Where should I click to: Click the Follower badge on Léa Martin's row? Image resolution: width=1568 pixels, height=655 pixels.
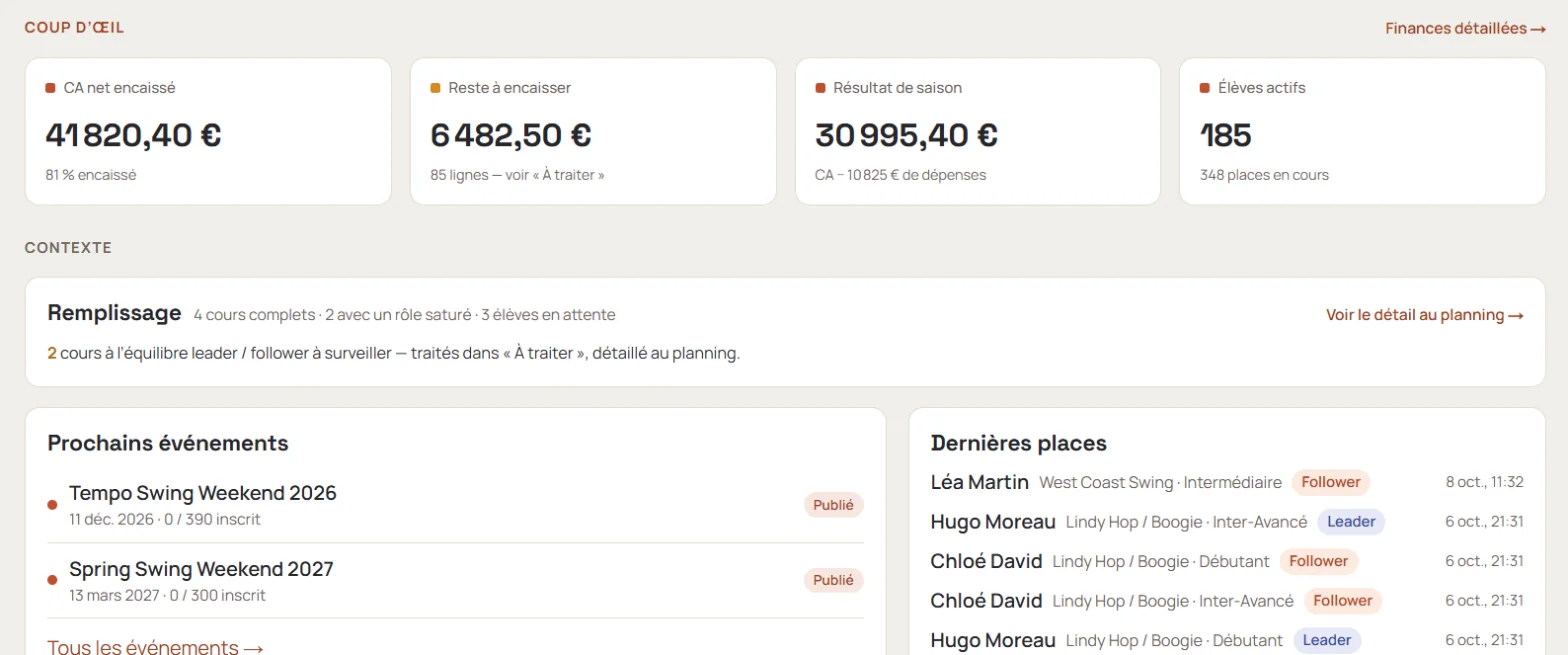coord(1331,482)
